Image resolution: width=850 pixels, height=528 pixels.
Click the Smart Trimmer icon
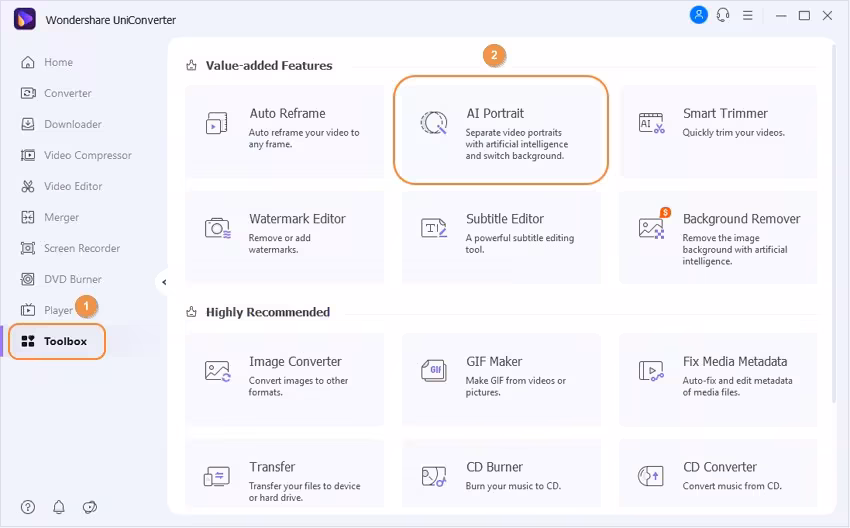click(x=651, y=123)
